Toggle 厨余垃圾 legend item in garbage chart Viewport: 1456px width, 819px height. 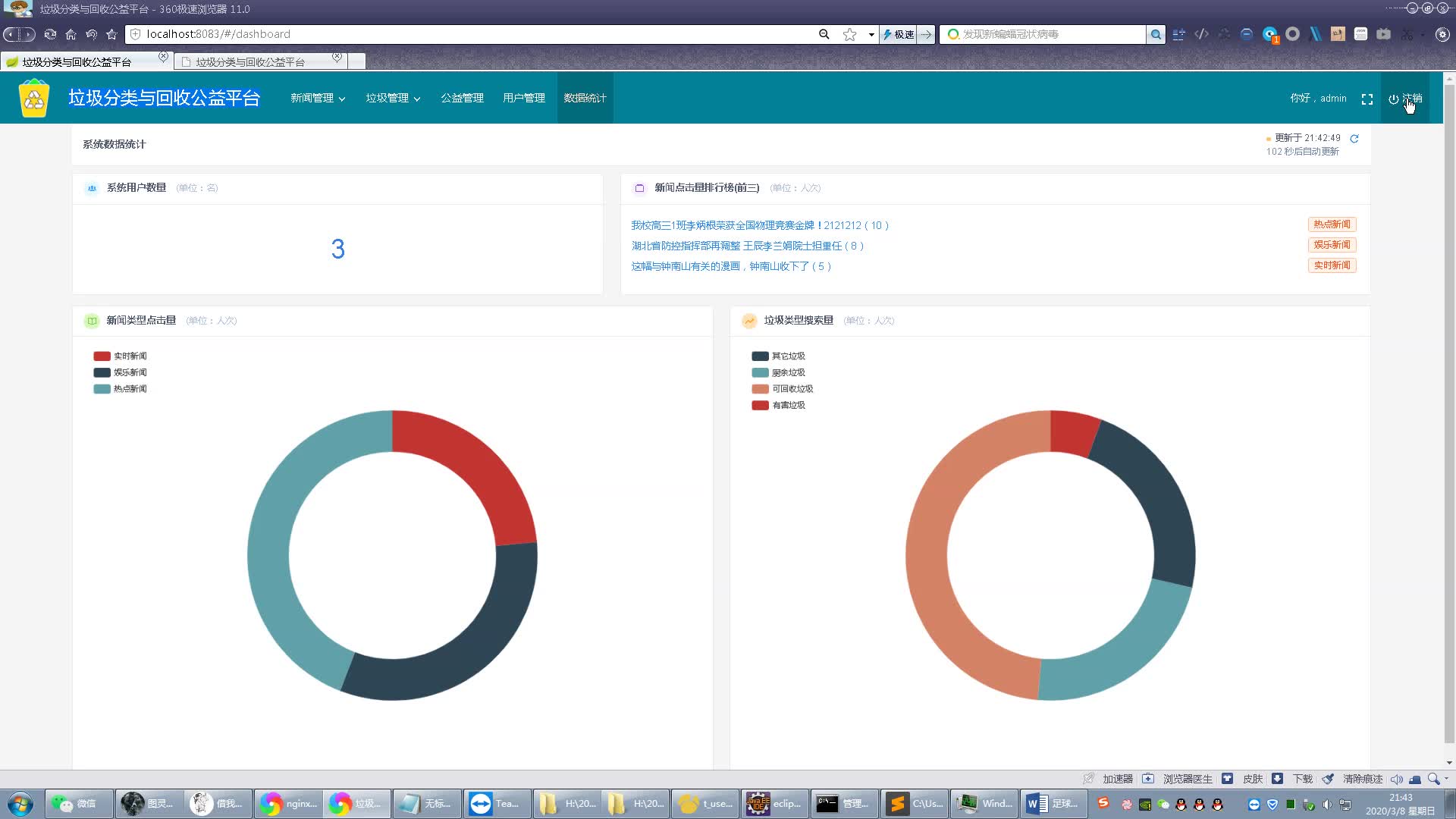click(778, 372)
